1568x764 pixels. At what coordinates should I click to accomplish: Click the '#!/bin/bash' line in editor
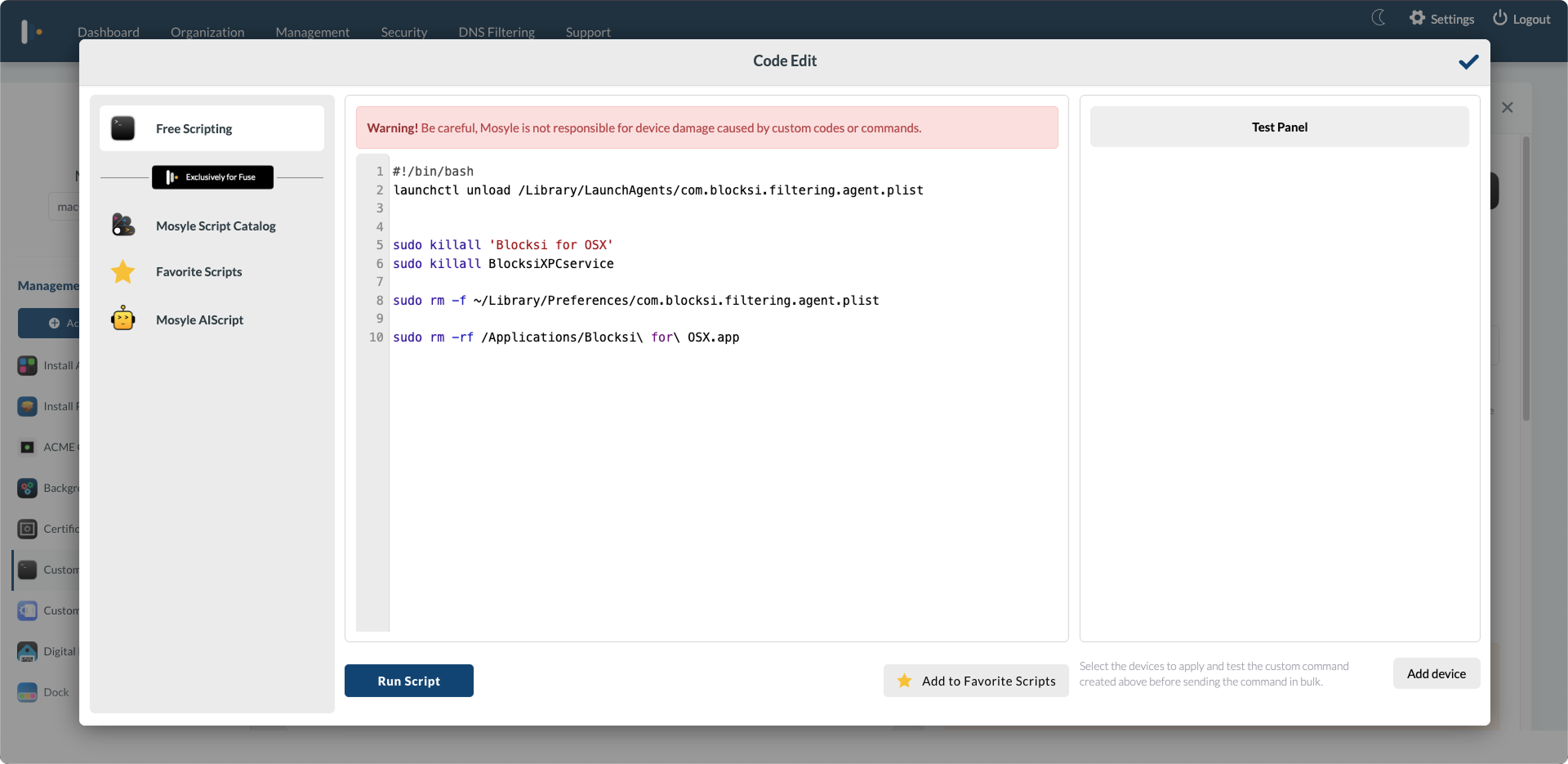click(433, 172)
